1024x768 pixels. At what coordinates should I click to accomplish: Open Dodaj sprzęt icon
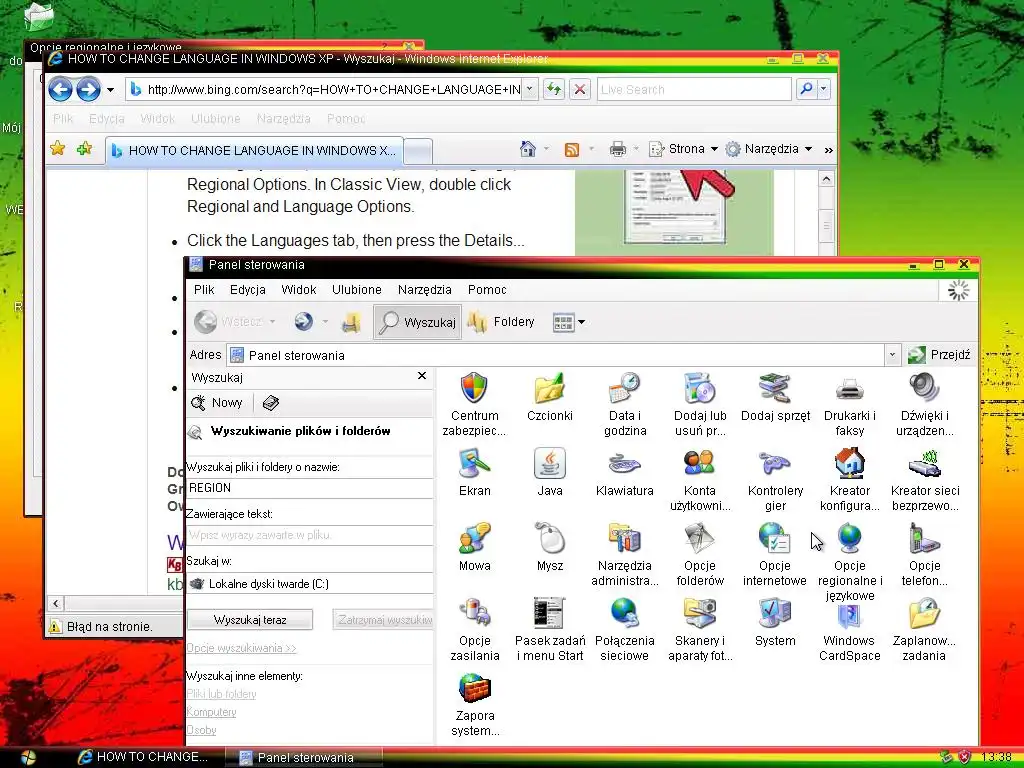coord(775,396)
